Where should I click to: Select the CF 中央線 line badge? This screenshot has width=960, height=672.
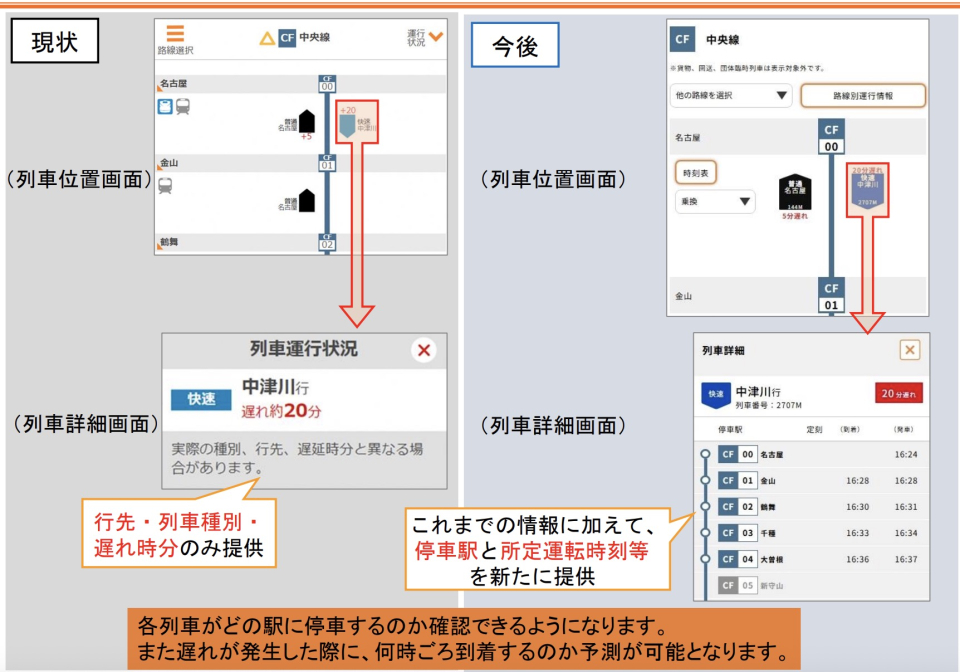pyautogui.click(x=290, y=38)
